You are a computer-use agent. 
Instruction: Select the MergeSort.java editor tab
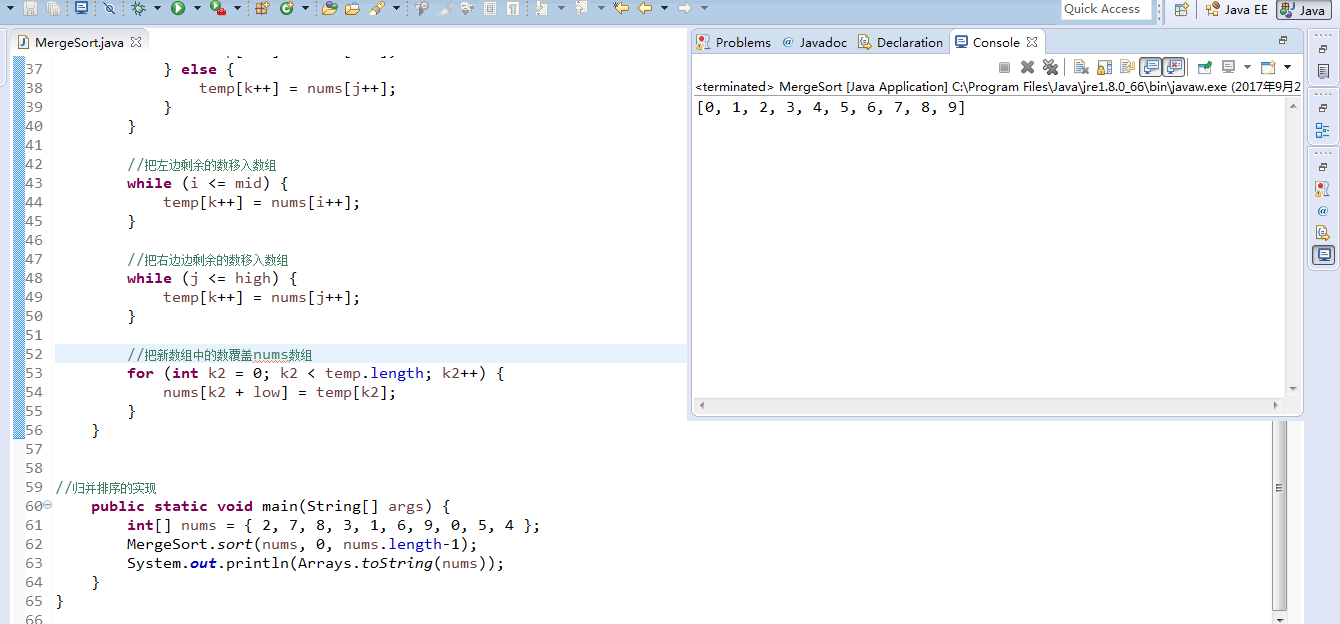click(79, 42)
